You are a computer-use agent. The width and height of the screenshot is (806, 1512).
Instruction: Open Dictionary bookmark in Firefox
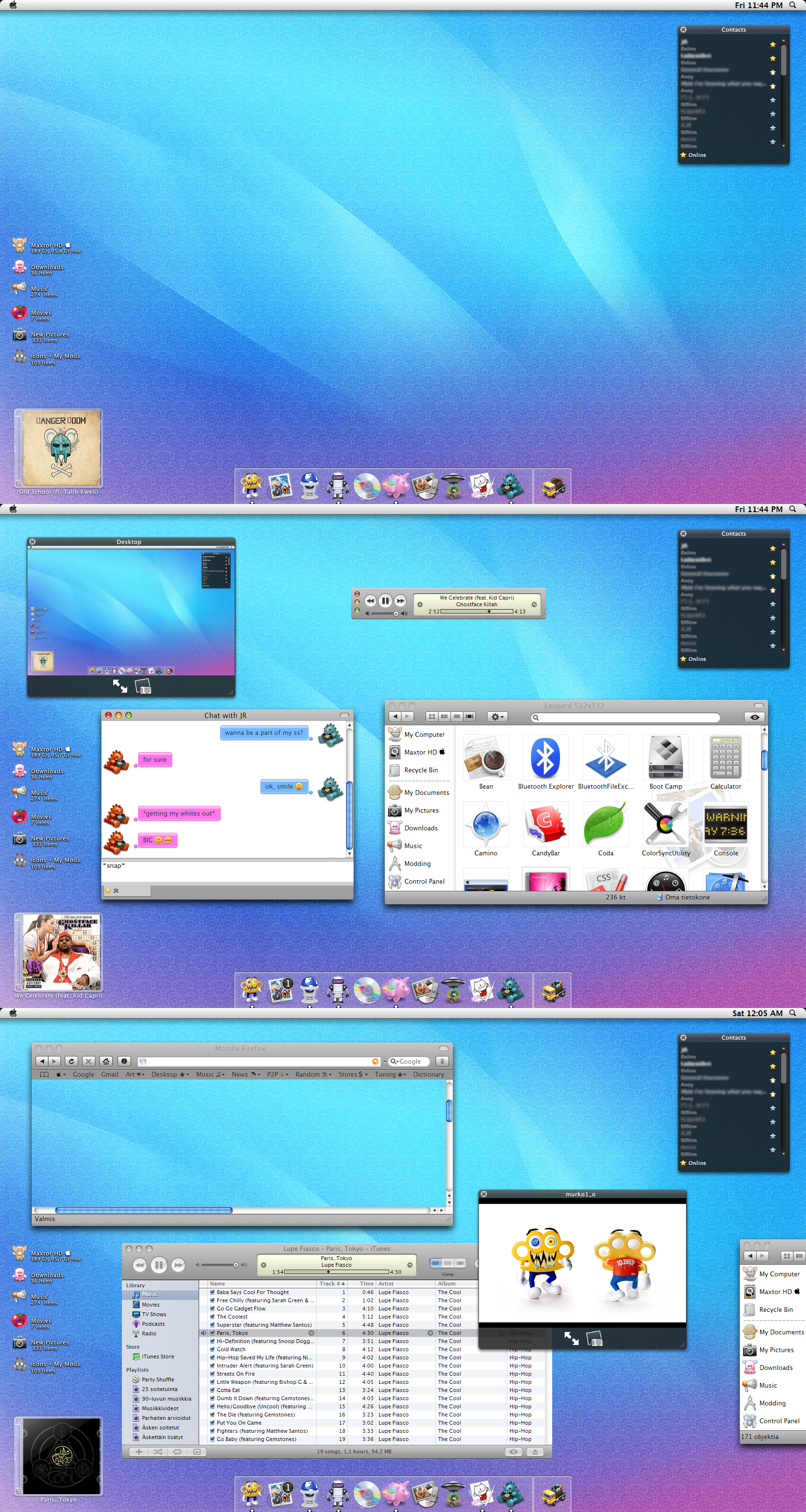(x=428, y=1075)
